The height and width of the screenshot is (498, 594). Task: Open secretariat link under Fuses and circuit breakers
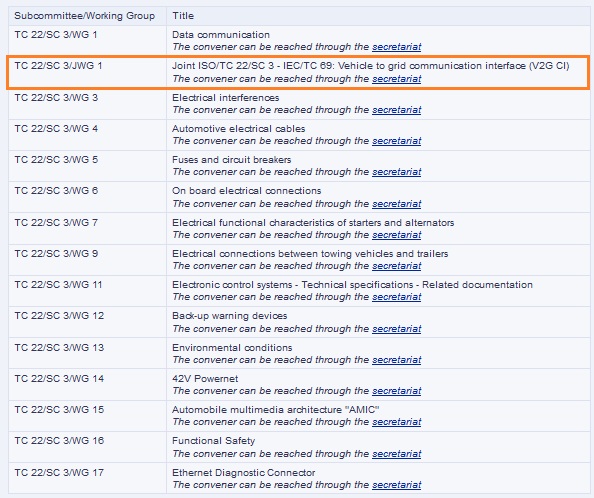[396, 172]
